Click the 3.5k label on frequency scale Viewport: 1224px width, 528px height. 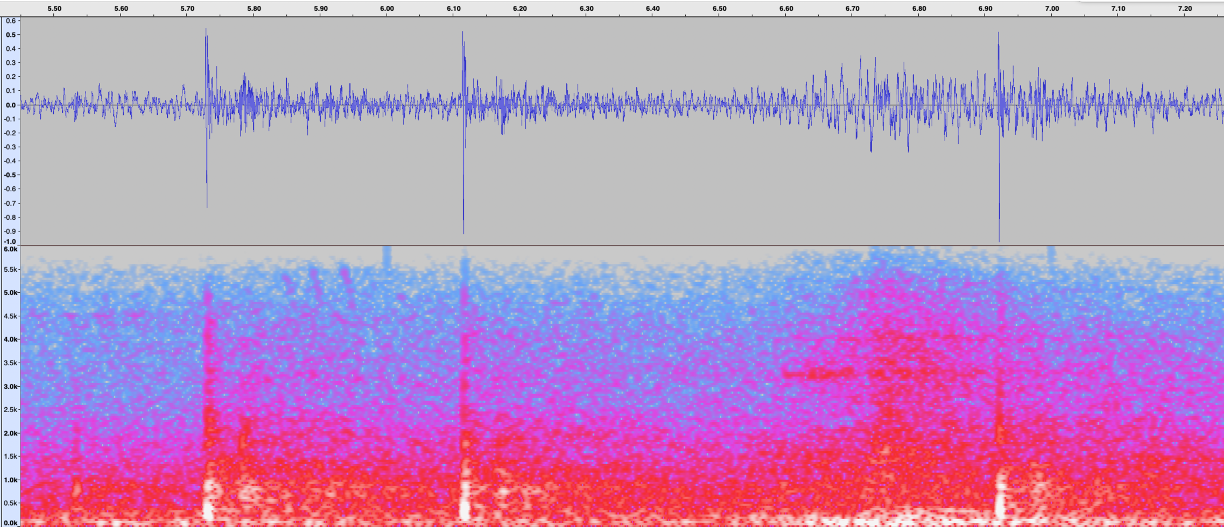[11, 363]
